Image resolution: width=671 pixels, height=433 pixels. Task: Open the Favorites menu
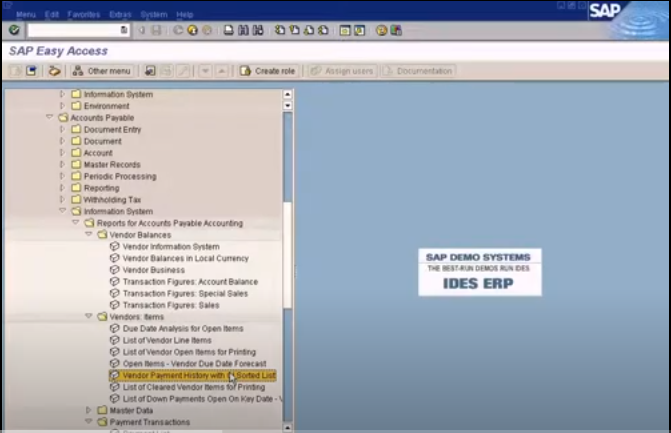(83, 15)
